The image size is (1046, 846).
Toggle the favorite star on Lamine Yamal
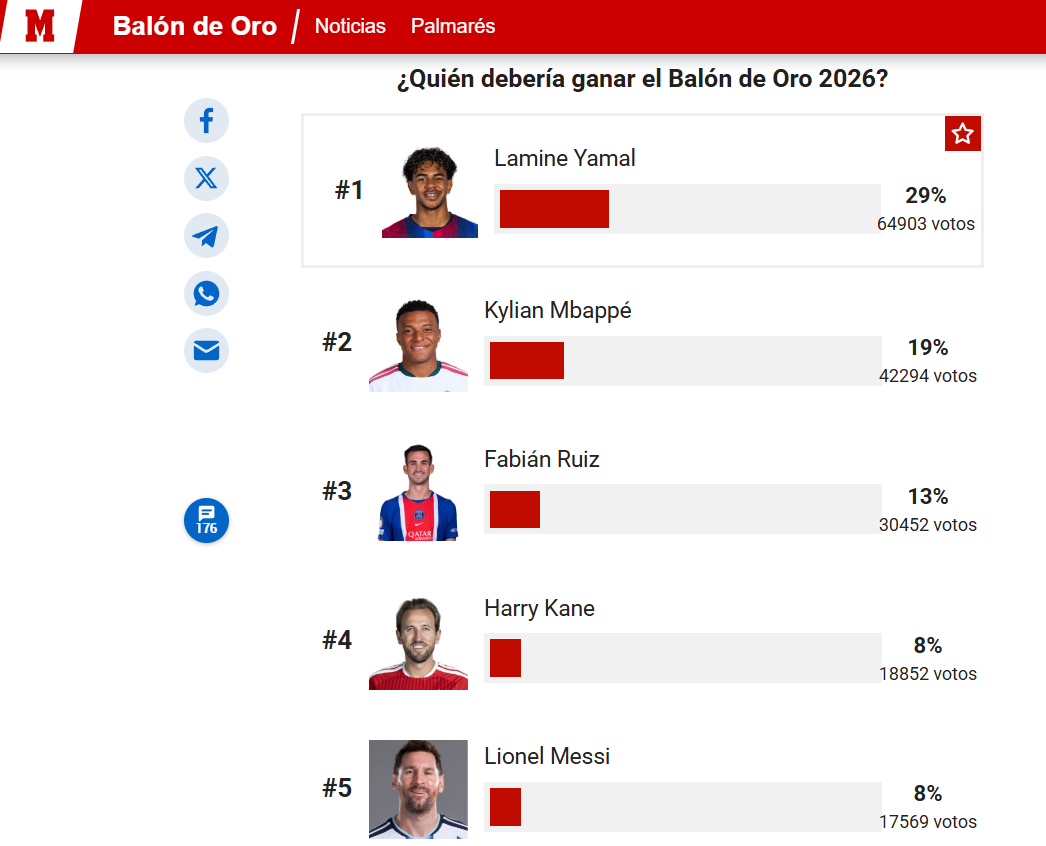pos(962,133)
